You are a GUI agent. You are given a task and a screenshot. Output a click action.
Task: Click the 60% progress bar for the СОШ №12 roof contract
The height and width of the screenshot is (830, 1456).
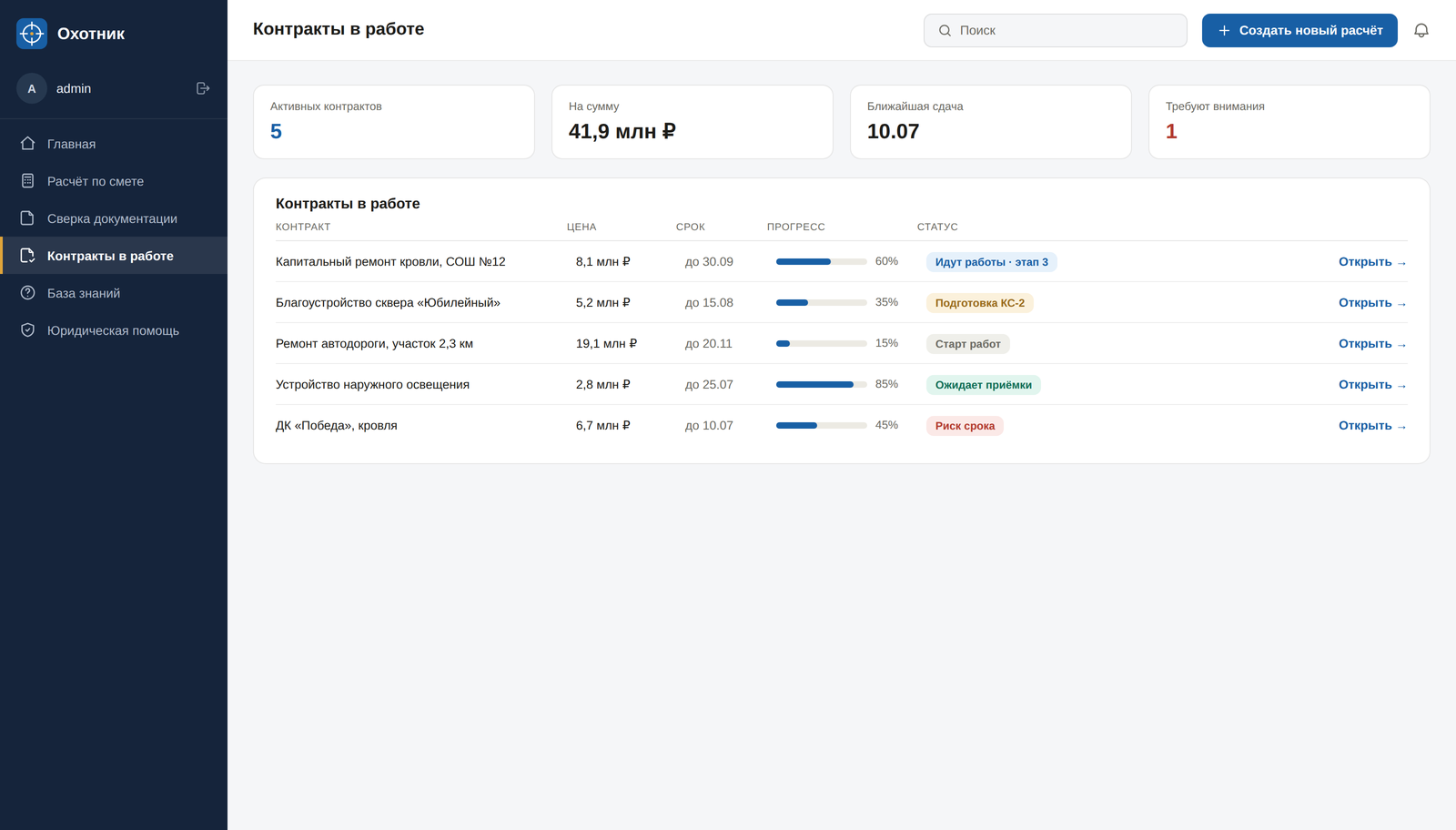pyautogui.click(x=822, y=261)
